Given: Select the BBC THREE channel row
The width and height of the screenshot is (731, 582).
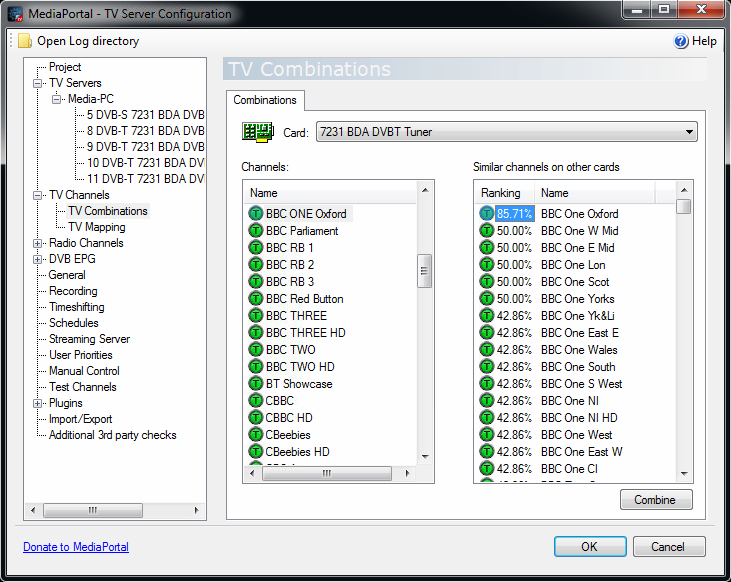Looking at the screenshot, I should 296,316.
